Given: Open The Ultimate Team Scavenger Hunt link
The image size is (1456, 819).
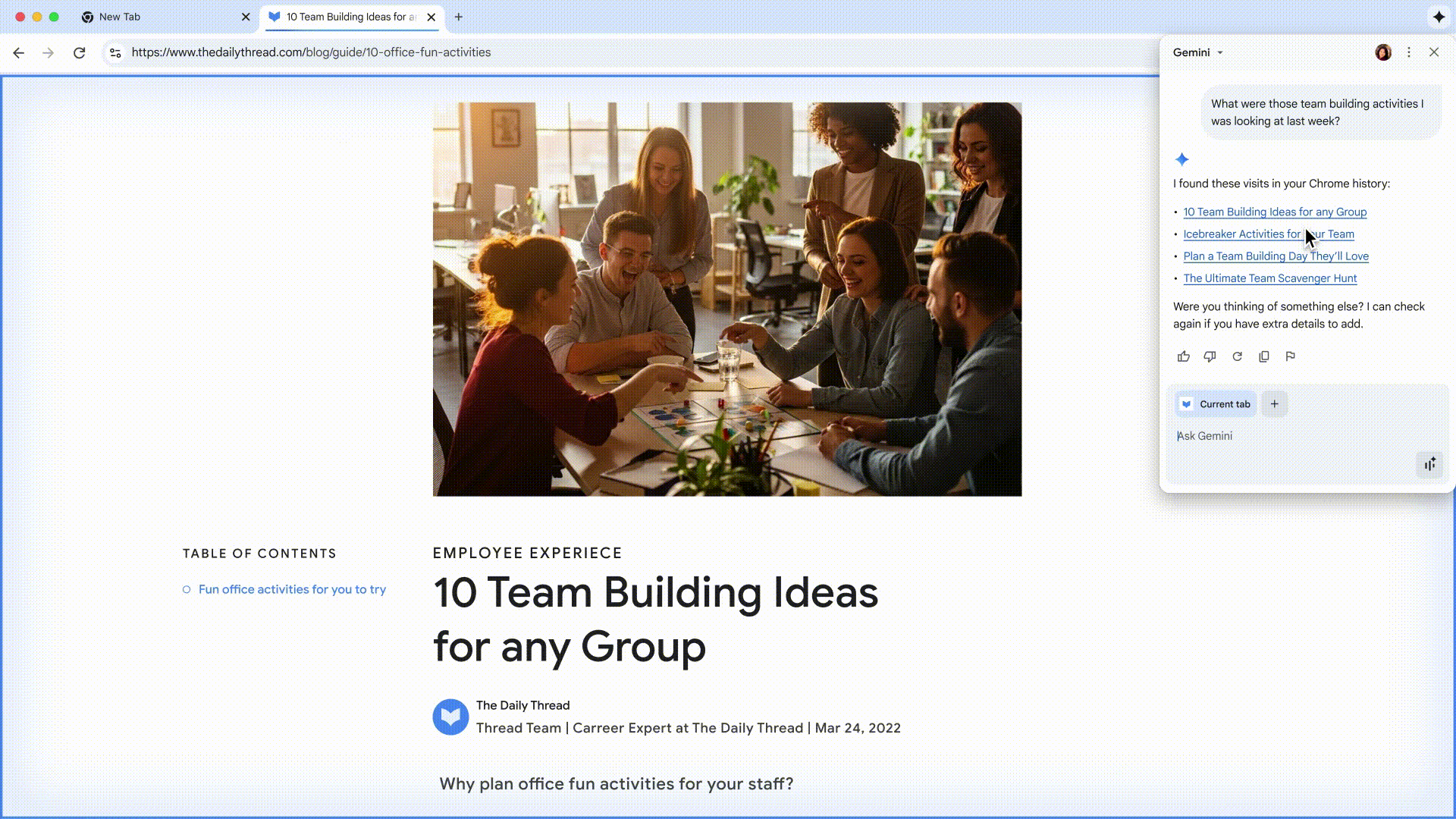Looking at the screenshot, I should tap(1269, 278).
